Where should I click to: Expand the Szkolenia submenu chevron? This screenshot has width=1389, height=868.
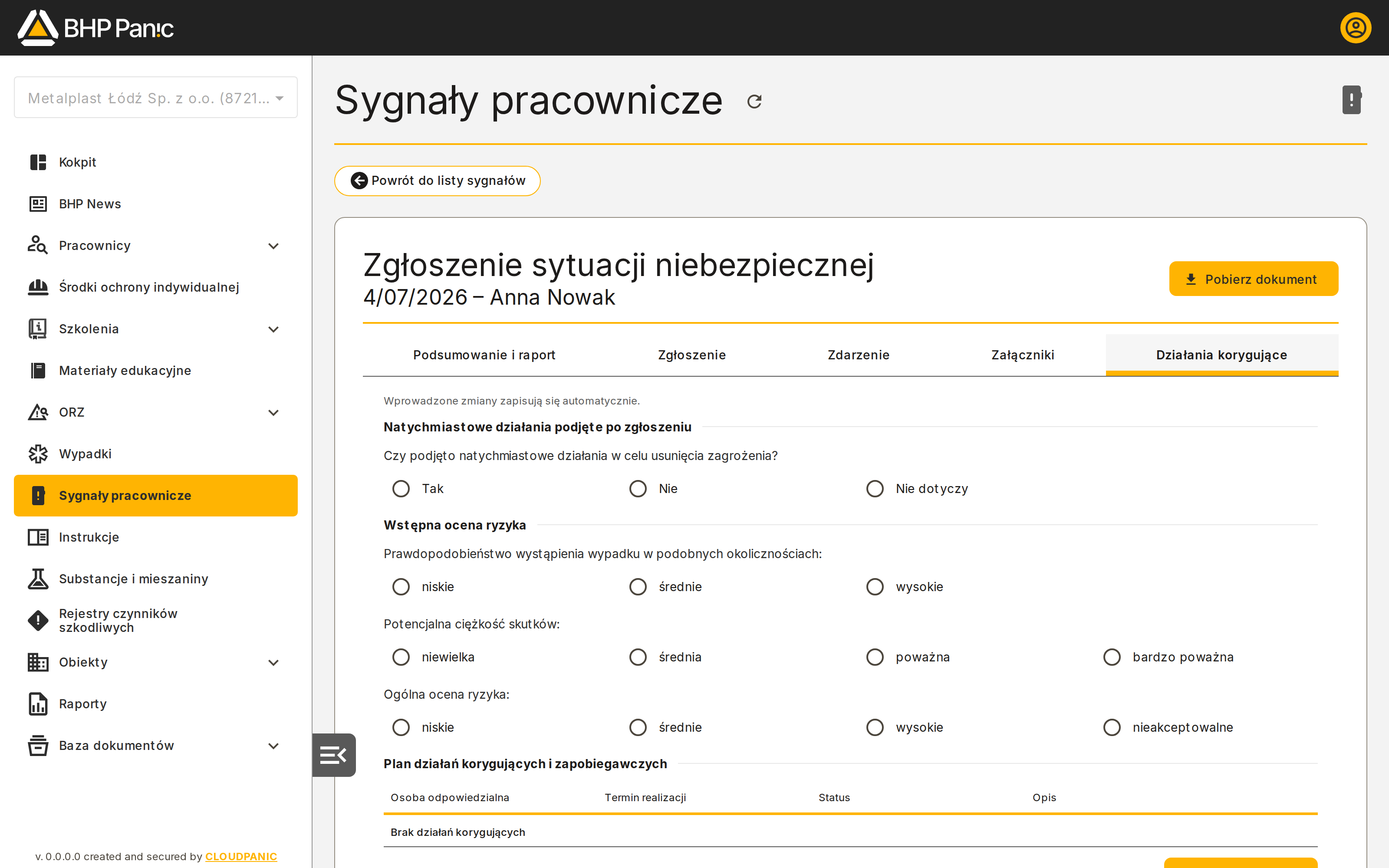274,329
